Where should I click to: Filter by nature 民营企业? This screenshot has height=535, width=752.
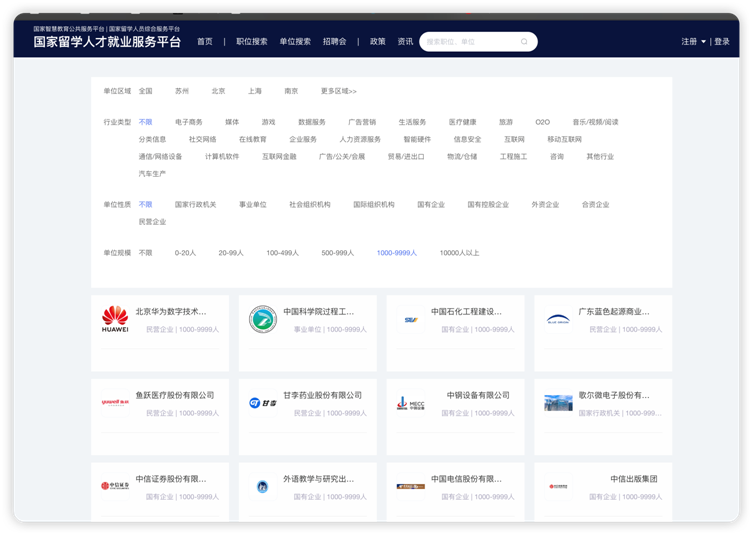pos(152,222)
